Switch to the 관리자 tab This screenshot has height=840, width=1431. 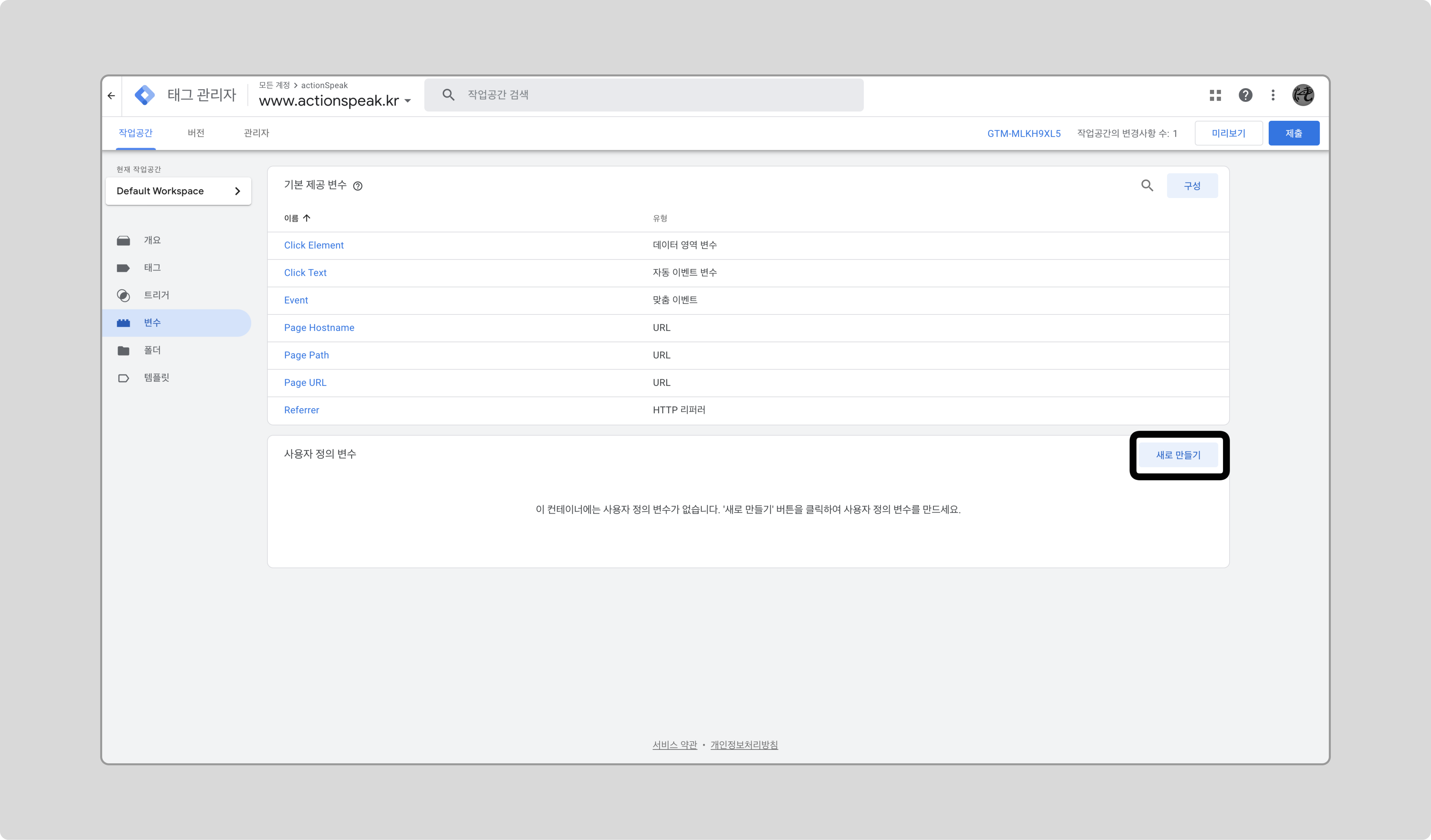pyautogui.click(x=256, y=133)
